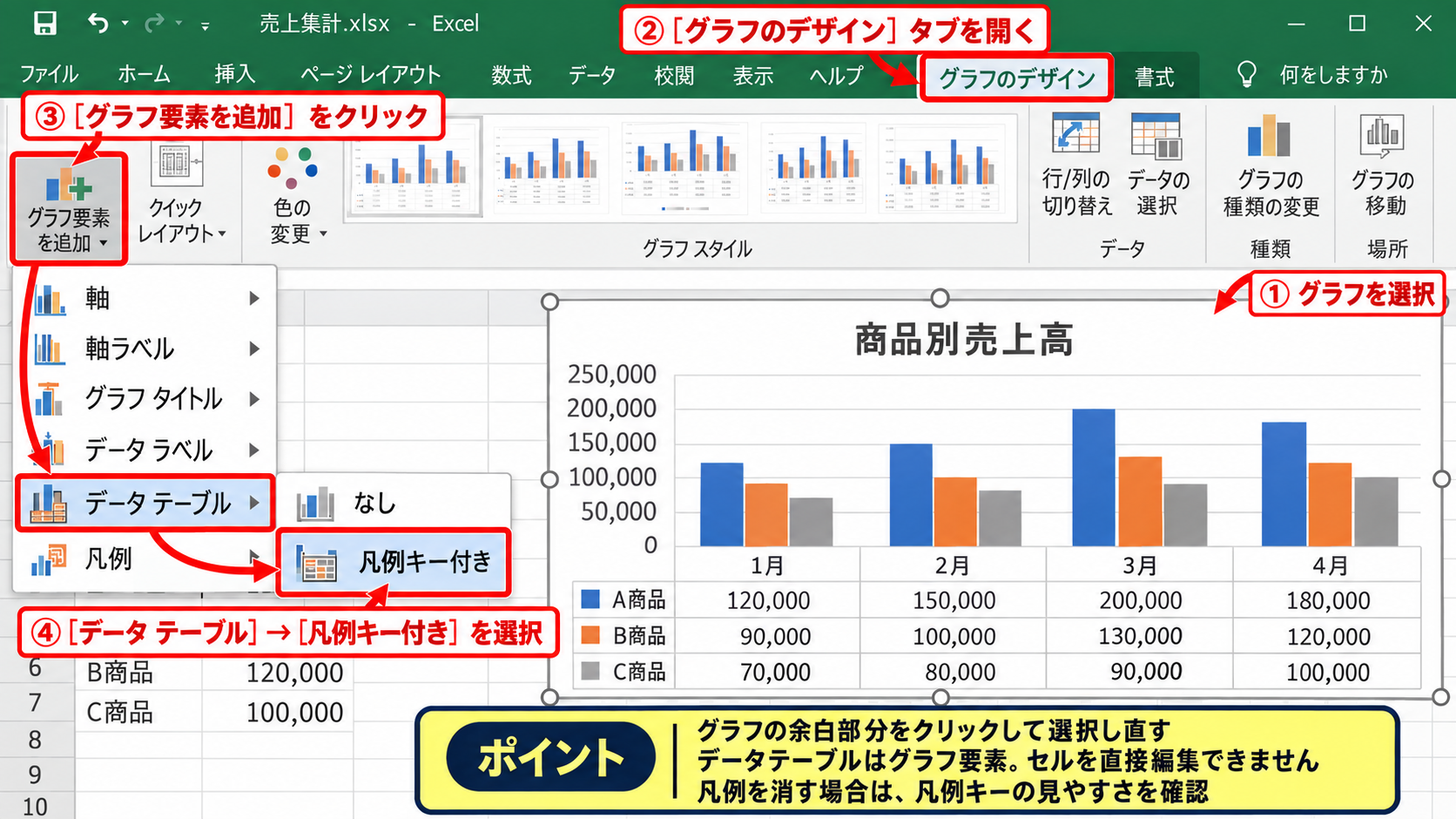The image size is (1456, 819).
Task: Open the ページ レイアウト tab
Action: click(x=371, y=75)
